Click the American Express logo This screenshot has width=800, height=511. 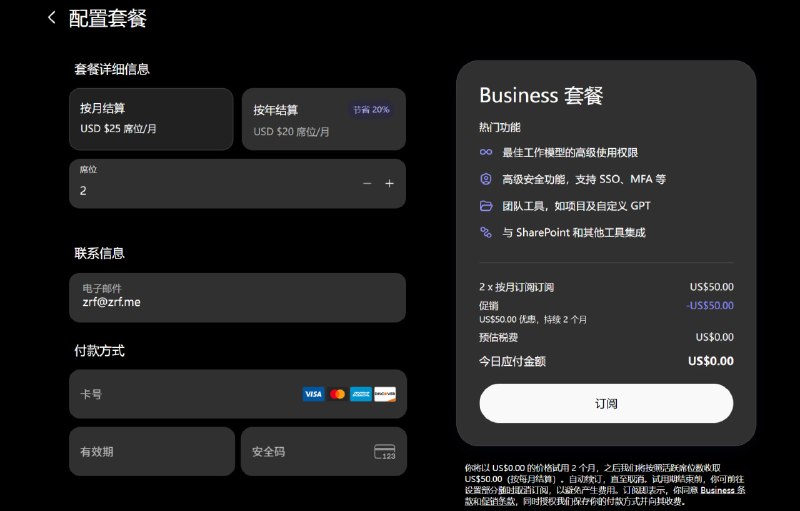tap(361, 394)
